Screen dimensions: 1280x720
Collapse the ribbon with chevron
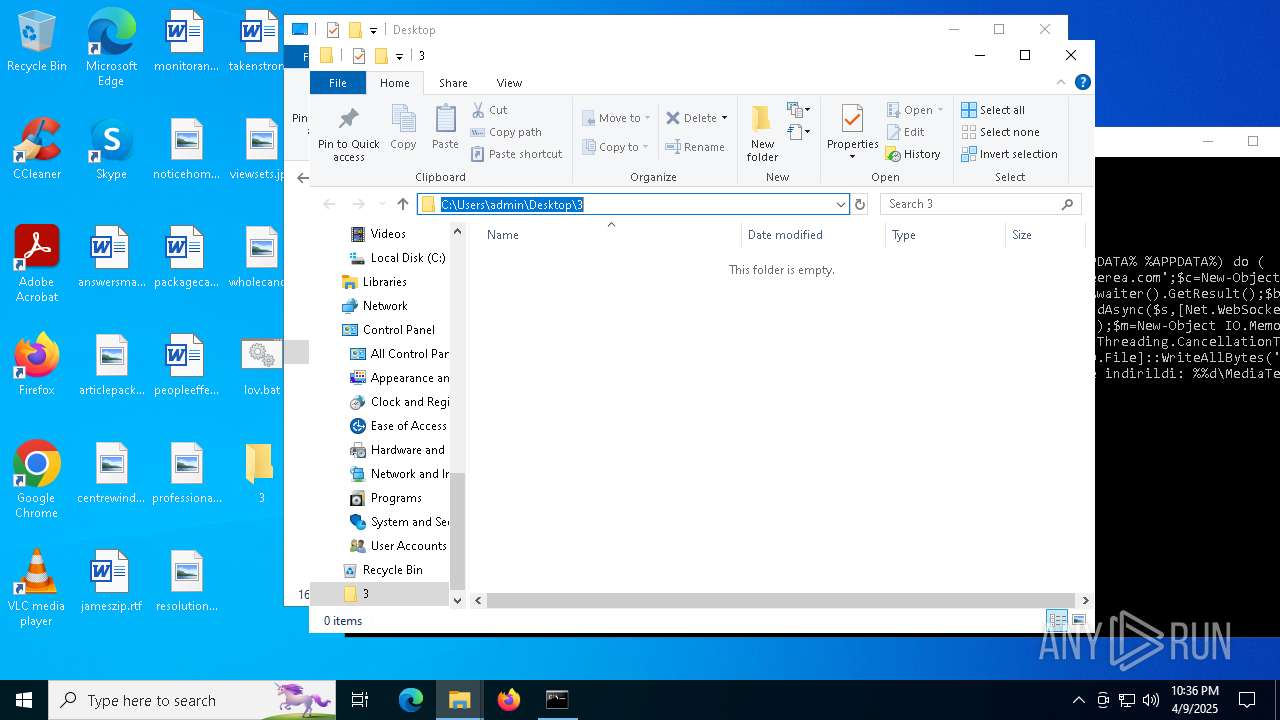pyautogui.click(x=1061, y=82)
